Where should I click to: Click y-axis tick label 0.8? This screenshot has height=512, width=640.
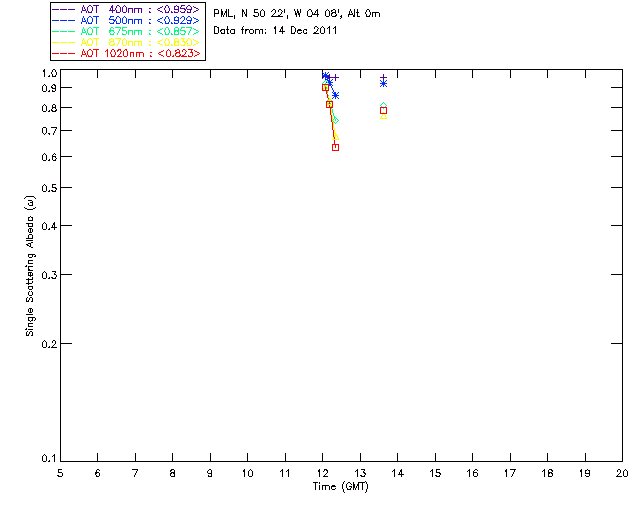coord(49,108)
